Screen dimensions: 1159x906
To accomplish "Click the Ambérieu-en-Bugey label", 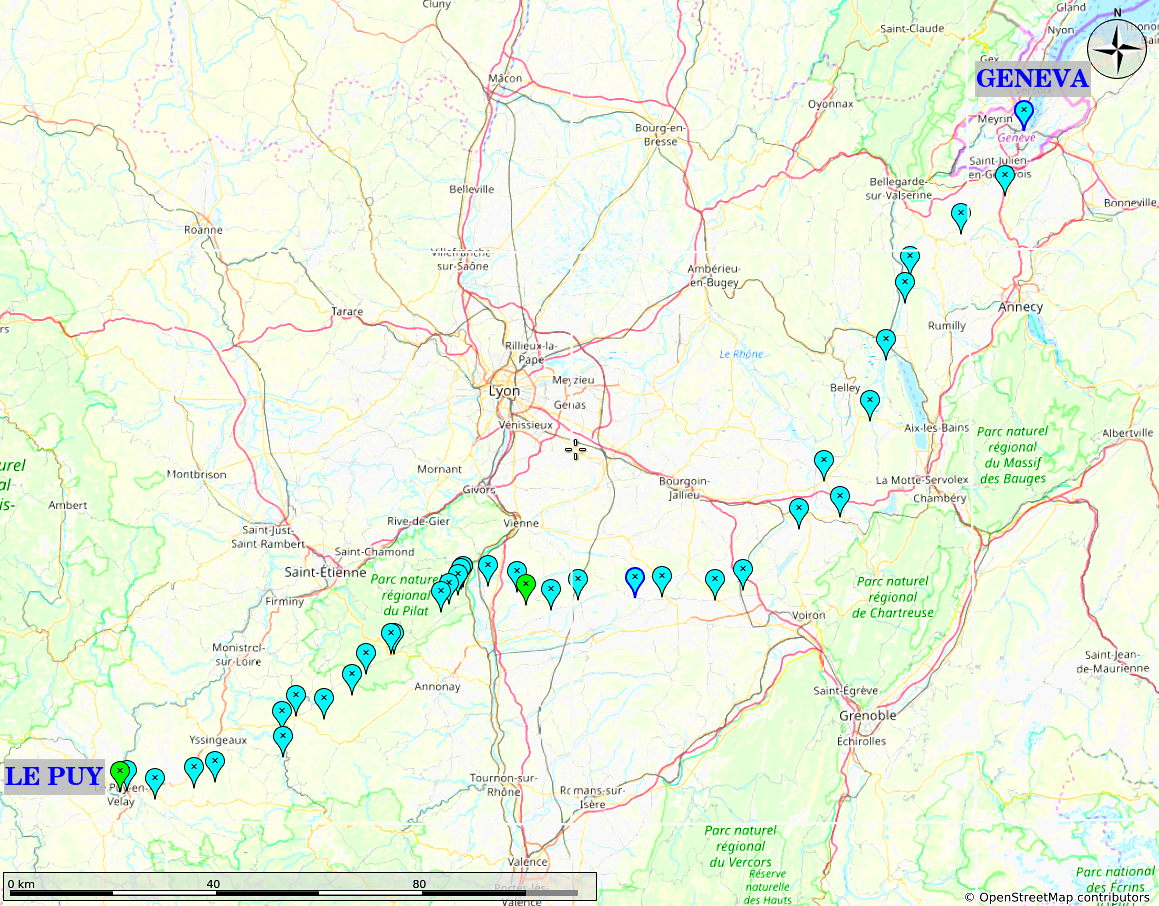I will [714, 276].
